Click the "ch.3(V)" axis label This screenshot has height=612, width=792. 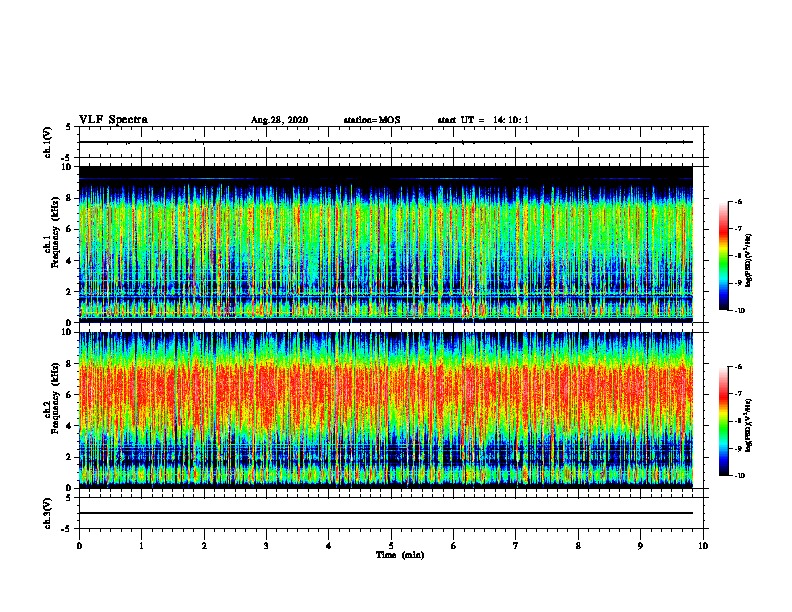pyautogui.click(x=47, y=513)
